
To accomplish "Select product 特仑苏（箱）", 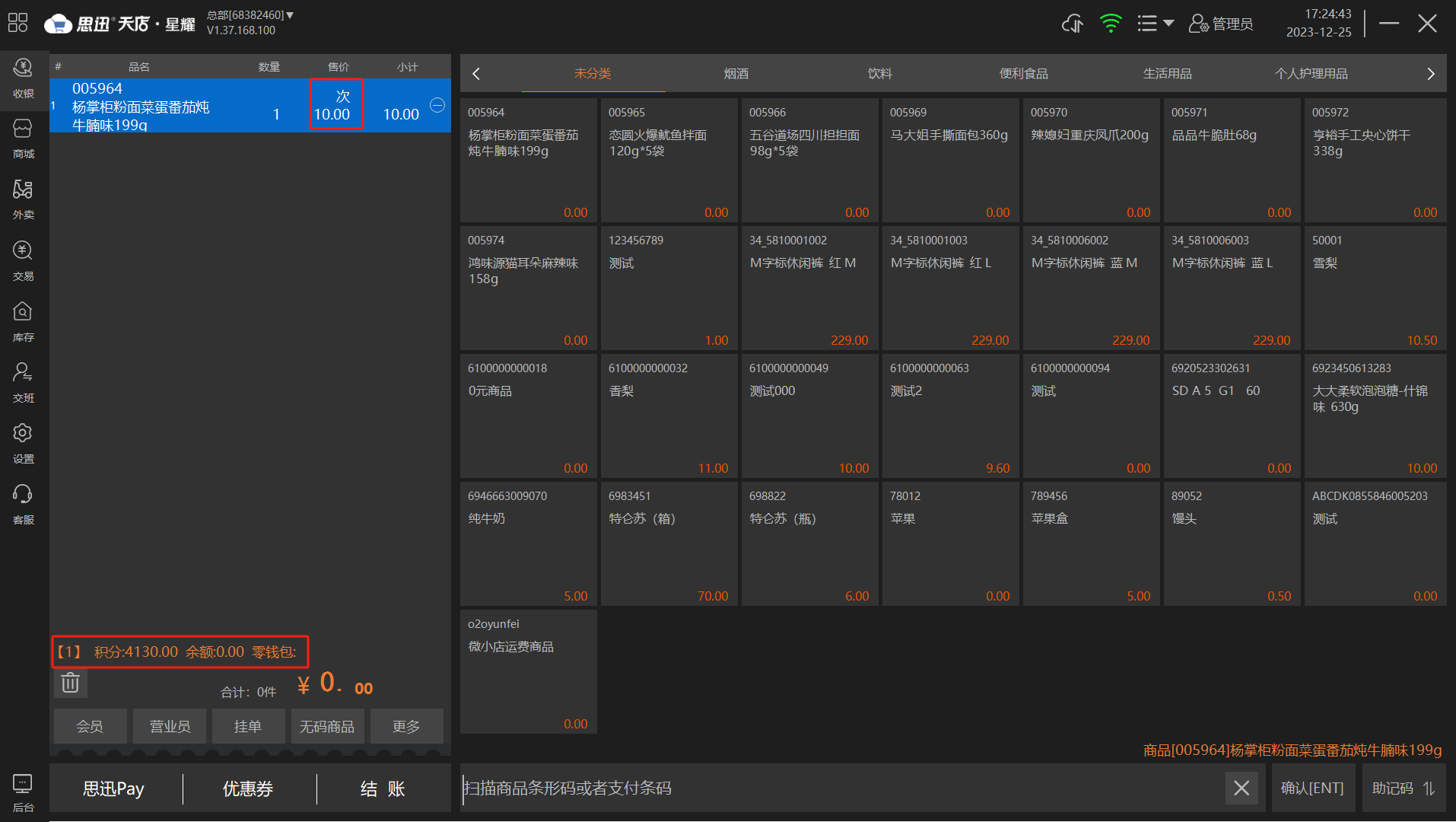I will pos(669,544).
